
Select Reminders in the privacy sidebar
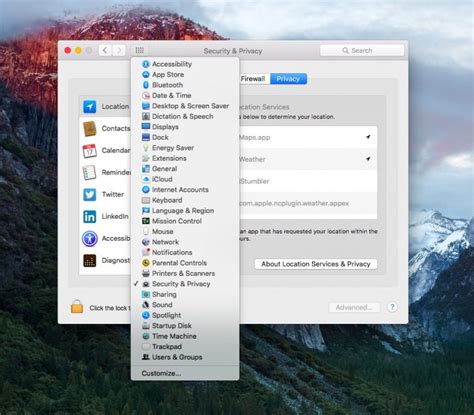[x=105, y=172]
